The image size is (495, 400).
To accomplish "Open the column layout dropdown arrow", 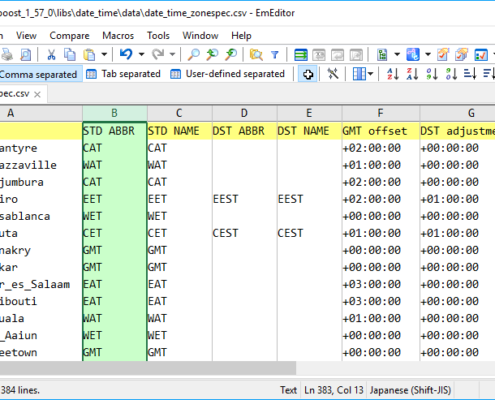I will click(371, 74).
